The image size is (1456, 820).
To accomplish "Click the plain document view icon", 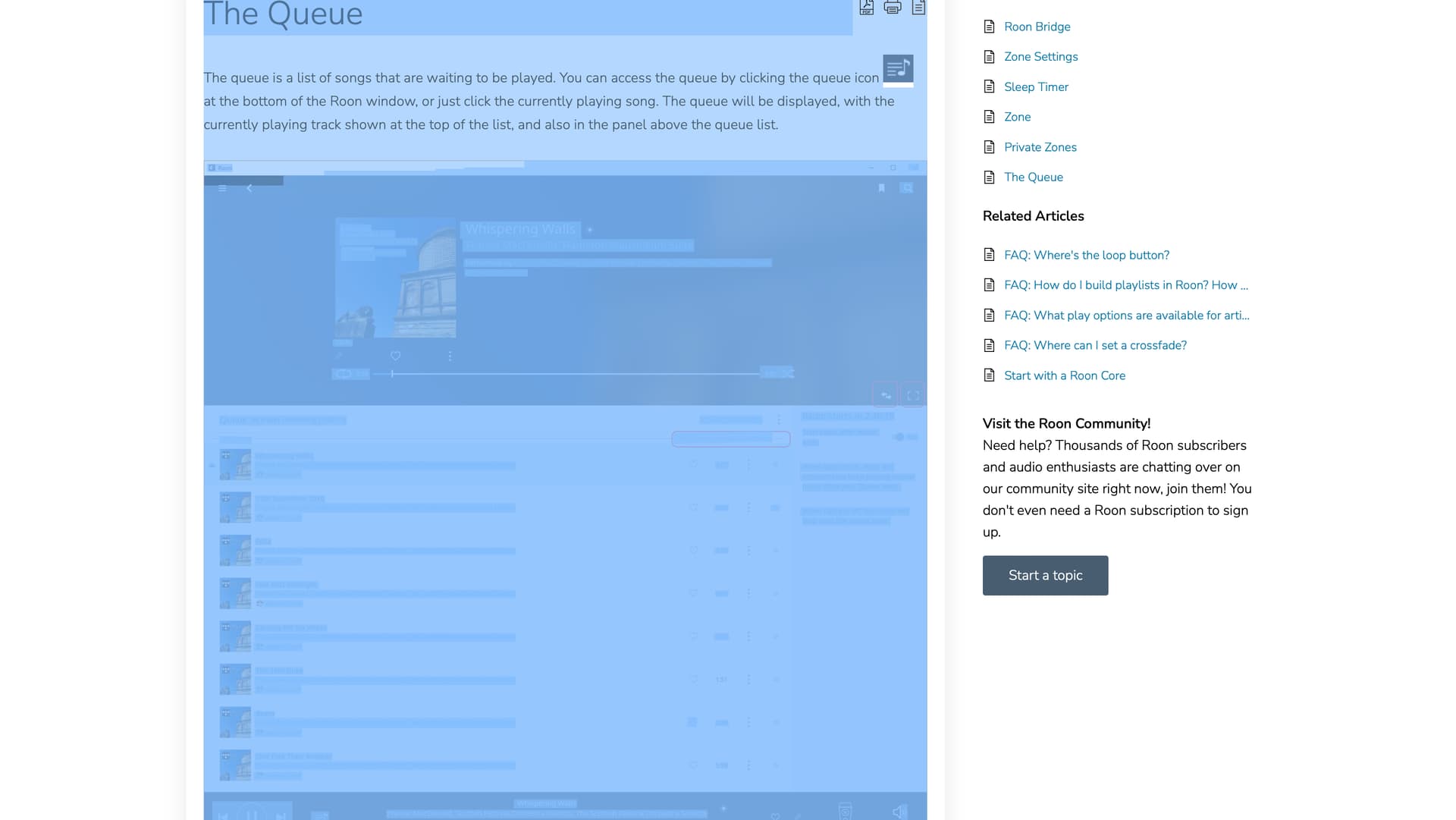I will point(918,8).
